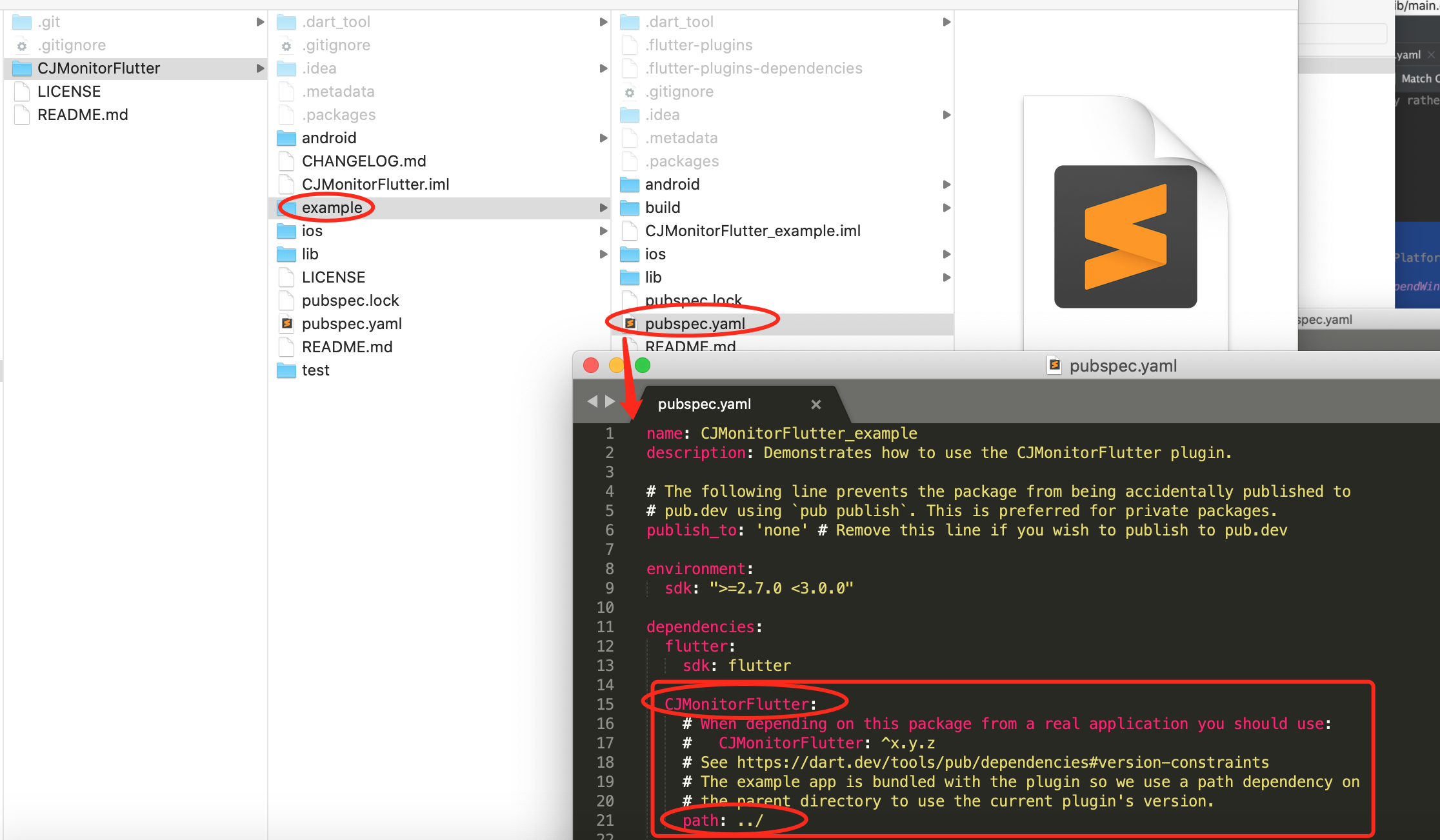Click the CJMonitorFlutter folder icon
The height and width of the screenshot is (840, 1440).
point(22,68)
